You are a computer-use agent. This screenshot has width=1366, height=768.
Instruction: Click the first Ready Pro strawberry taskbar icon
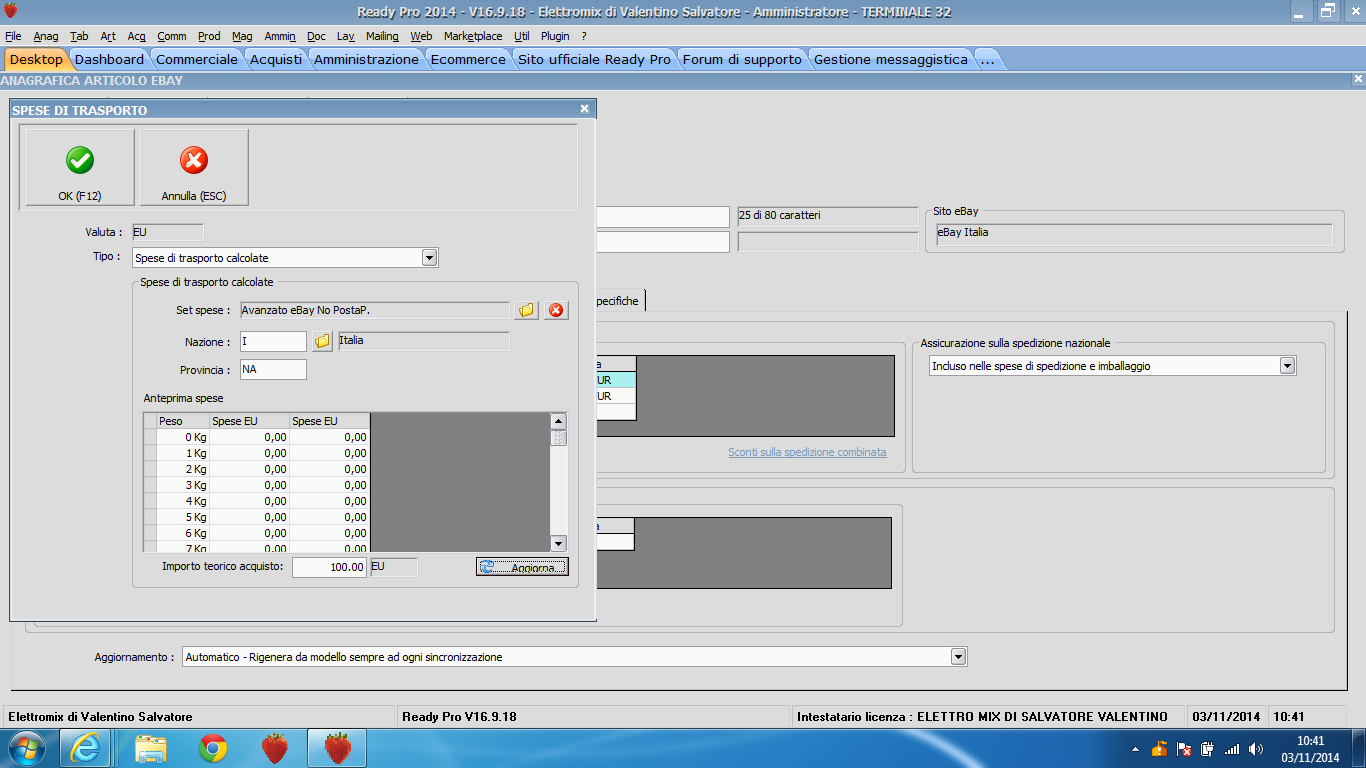tap(274, 748)
